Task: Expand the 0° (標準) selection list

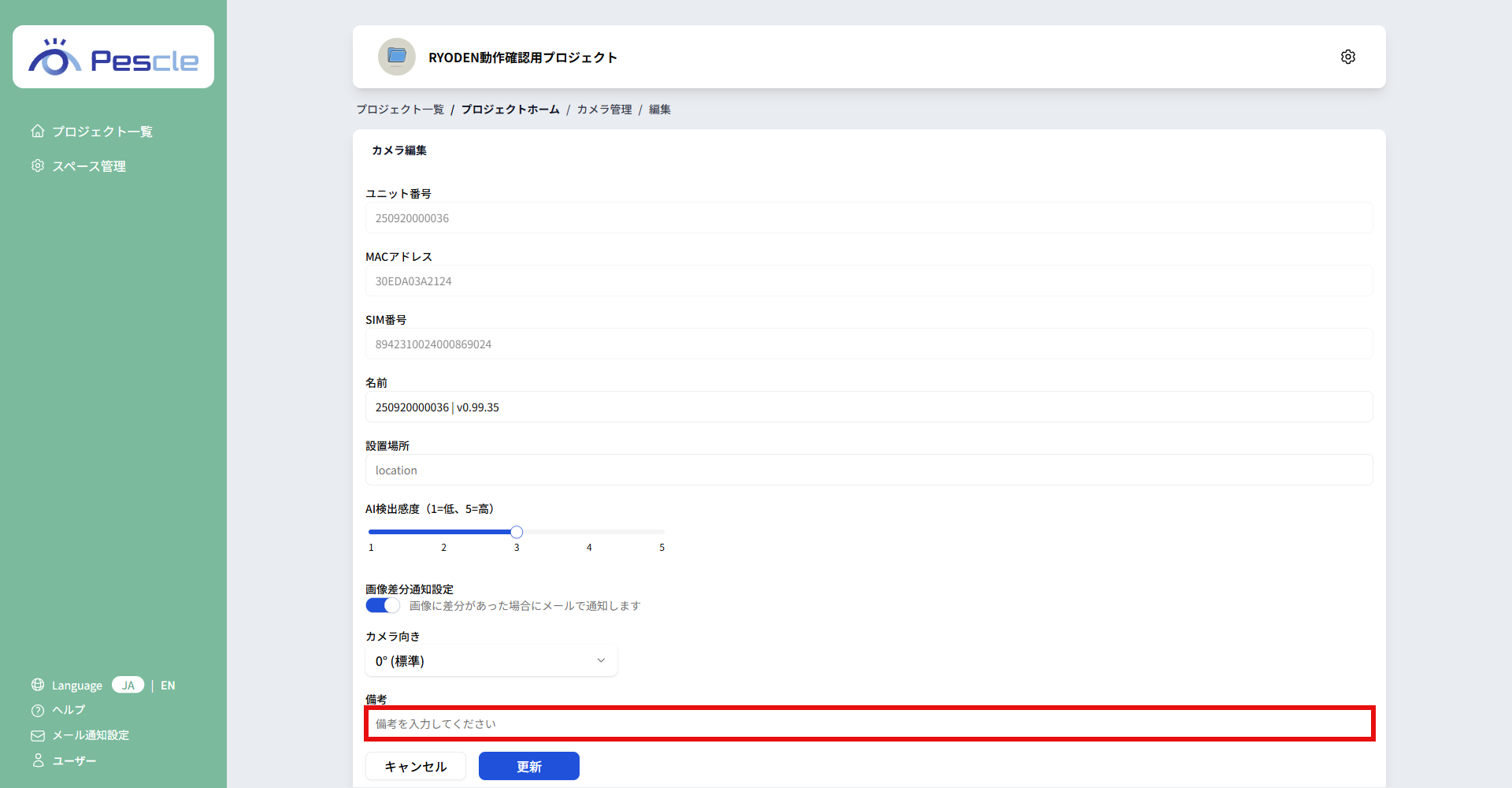Action: click(x=490, y=660)
